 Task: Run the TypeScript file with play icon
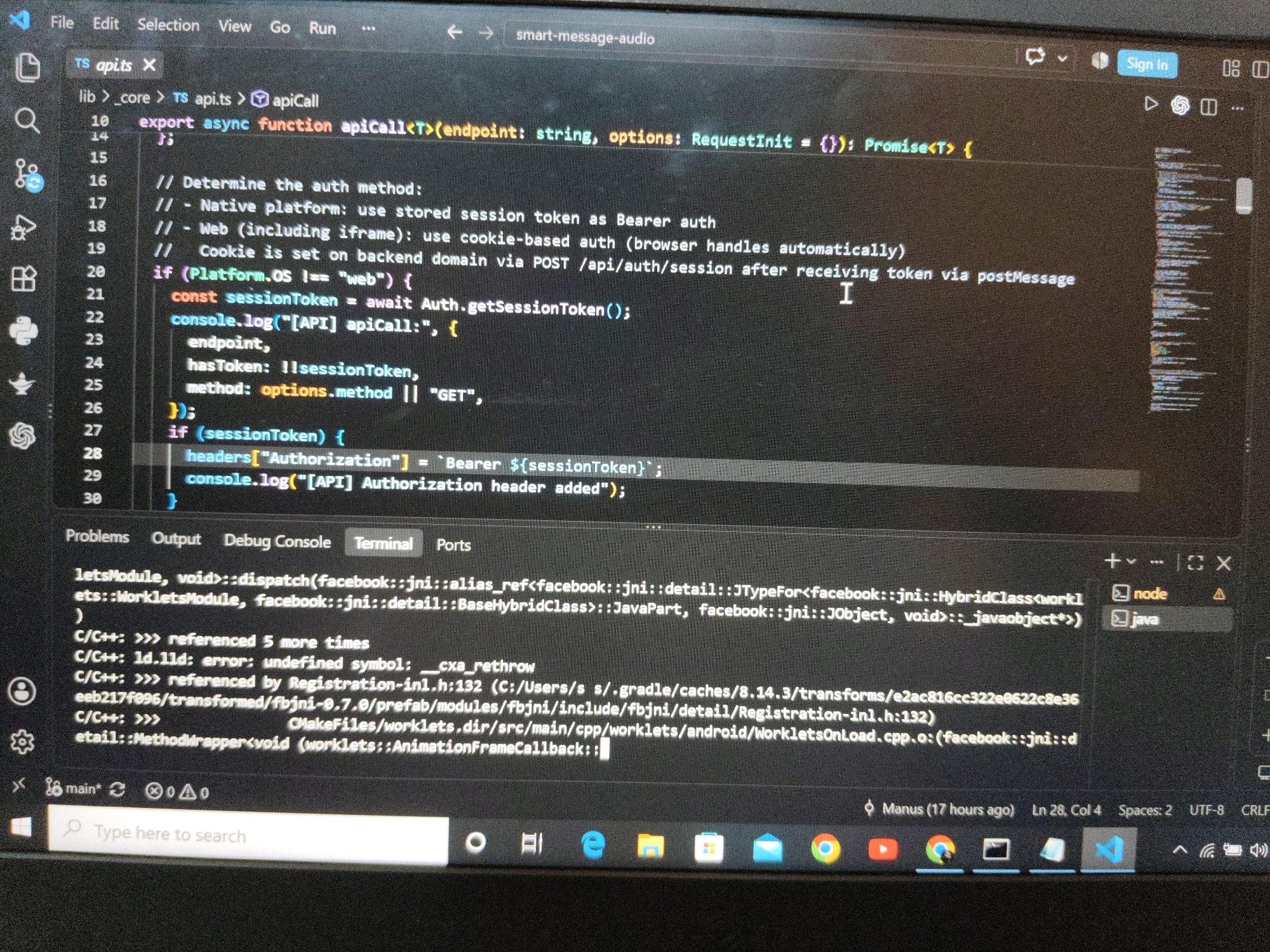click(x=1150, y=103)
